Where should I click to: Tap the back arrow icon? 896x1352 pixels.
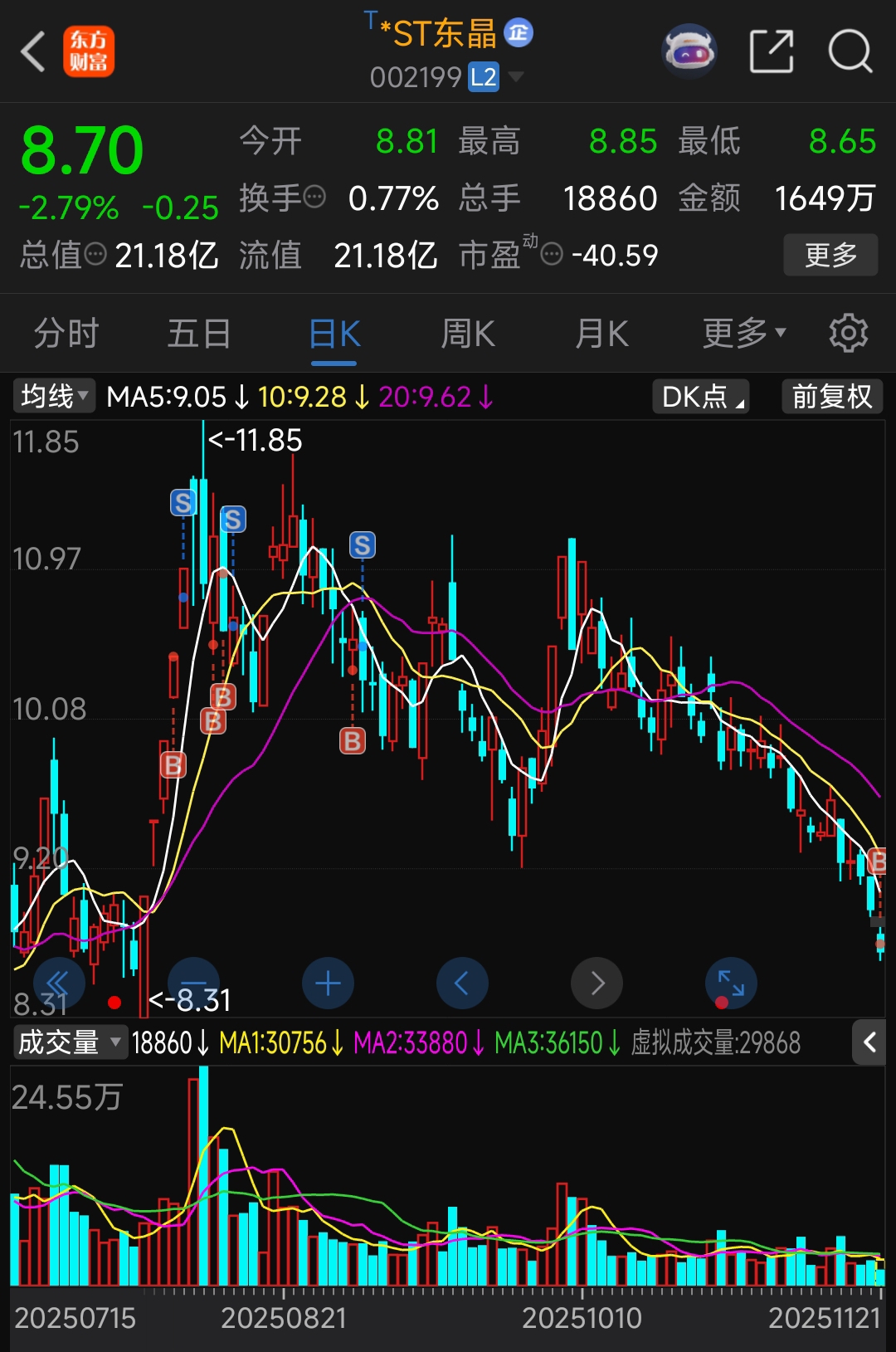click(x=32, y=51)
